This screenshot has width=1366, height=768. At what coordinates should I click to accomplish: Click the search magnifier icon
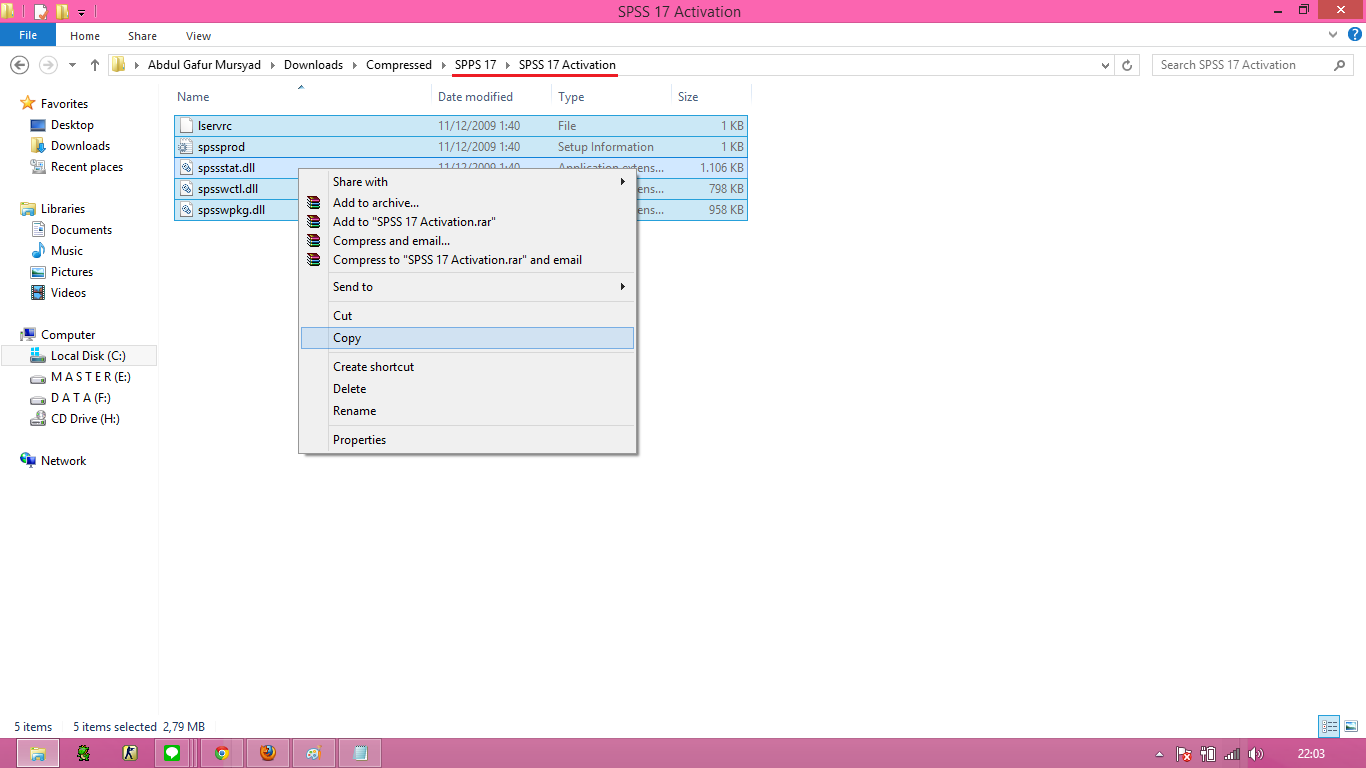pyautogui.click(x=1340, y=65)
